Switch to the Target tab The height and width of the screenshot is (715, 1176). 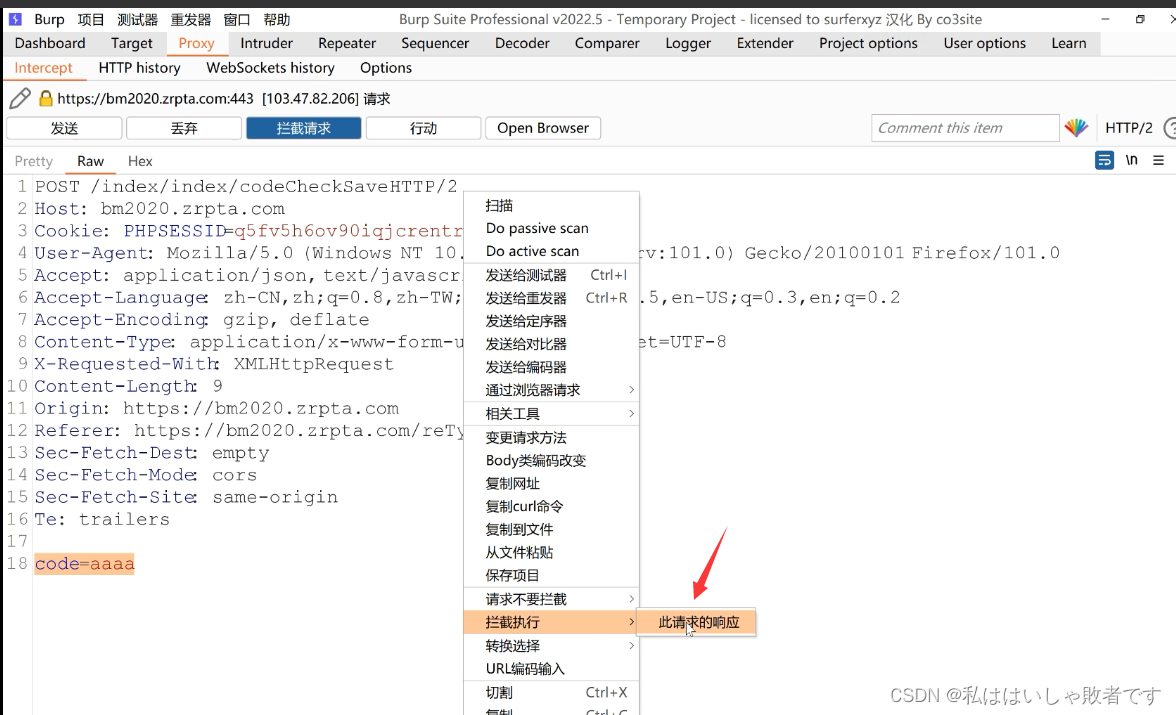click(131, 44)
